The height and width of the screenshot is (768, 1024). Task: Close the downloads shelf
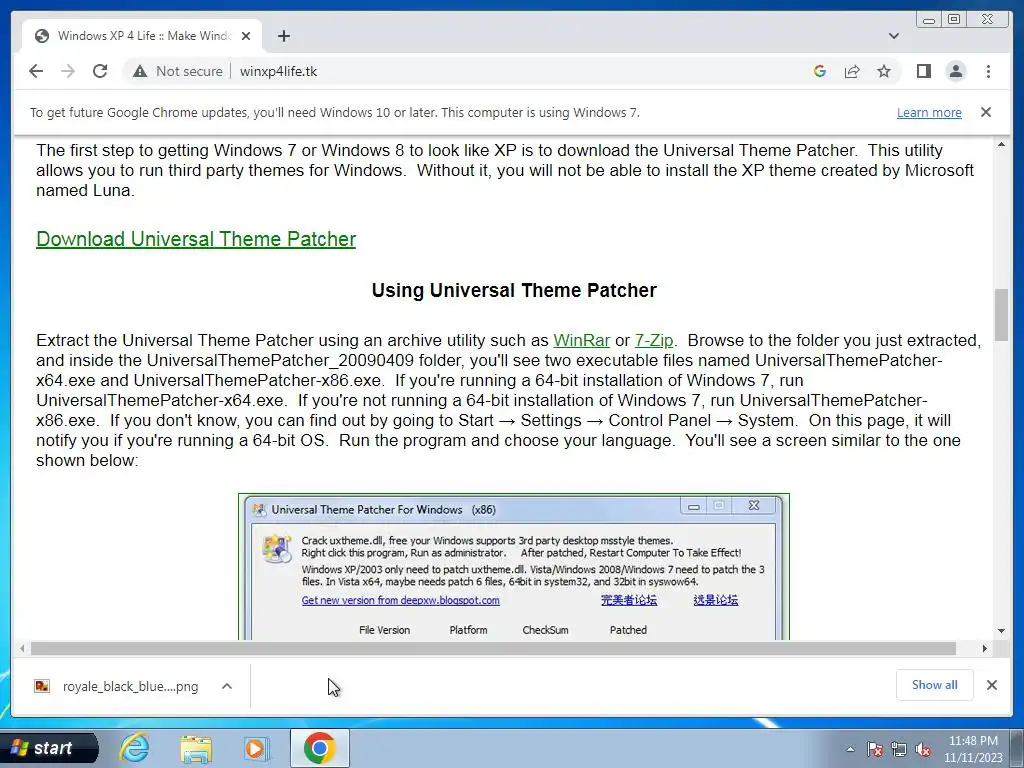(x=992, y=685)
